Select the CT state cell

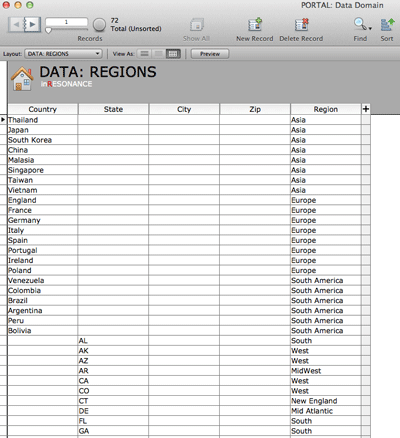113,401
